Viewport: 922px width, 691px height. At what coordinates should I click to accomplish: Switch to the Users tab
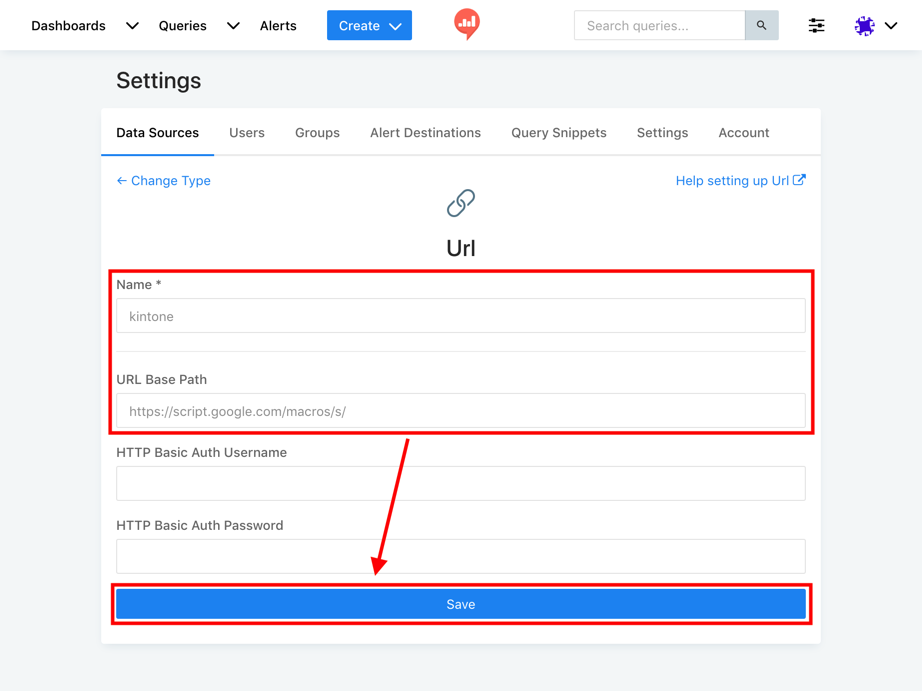coord(246,133)
